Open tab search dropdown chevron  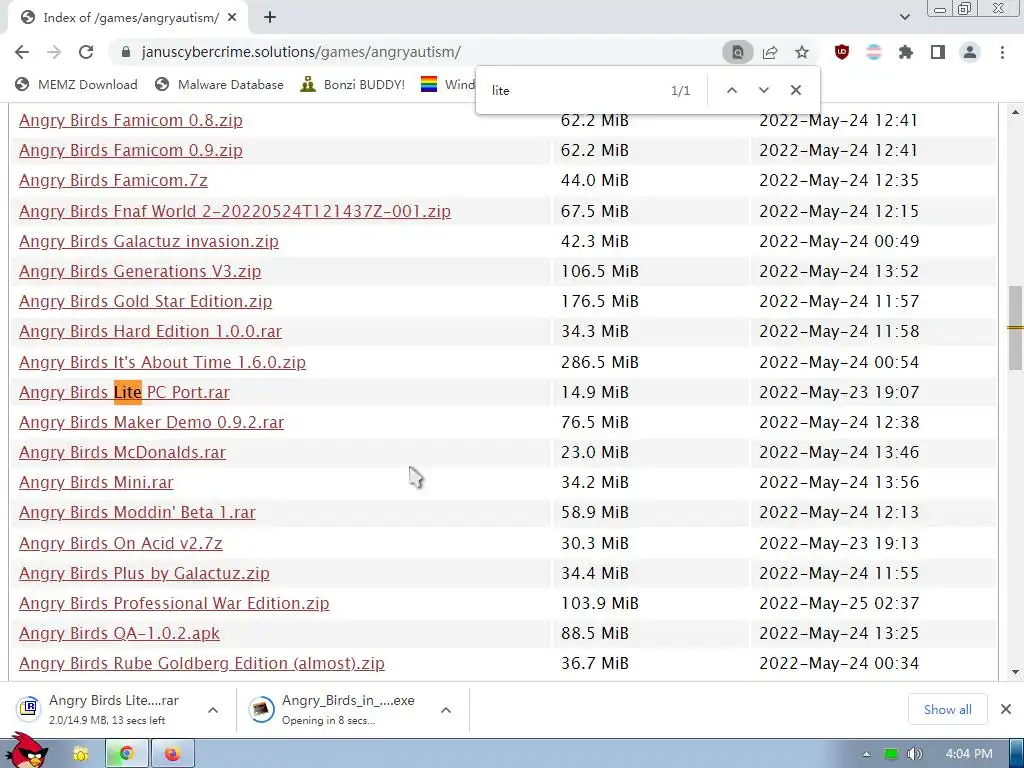click(904, 17)
